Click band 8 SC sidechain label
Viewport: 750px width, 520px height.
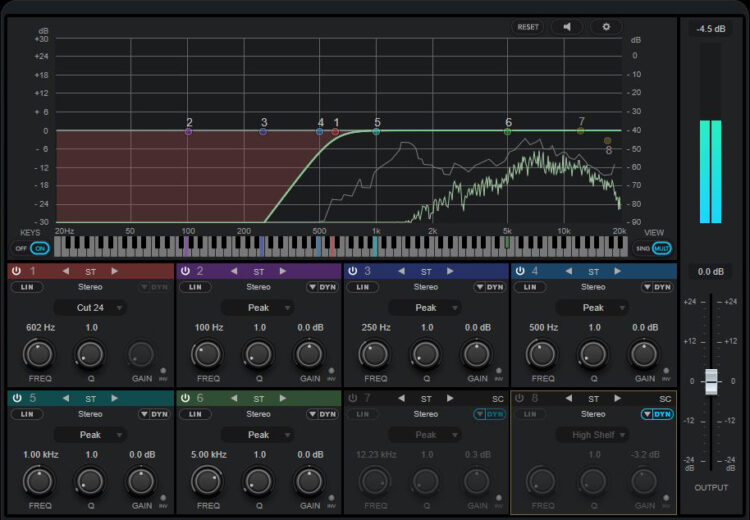pos(665,398)
